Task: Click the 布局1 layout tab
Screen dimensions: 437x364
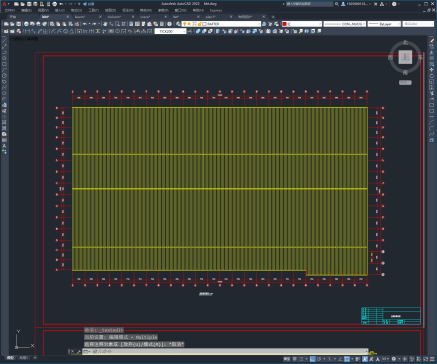Action: 23,358
